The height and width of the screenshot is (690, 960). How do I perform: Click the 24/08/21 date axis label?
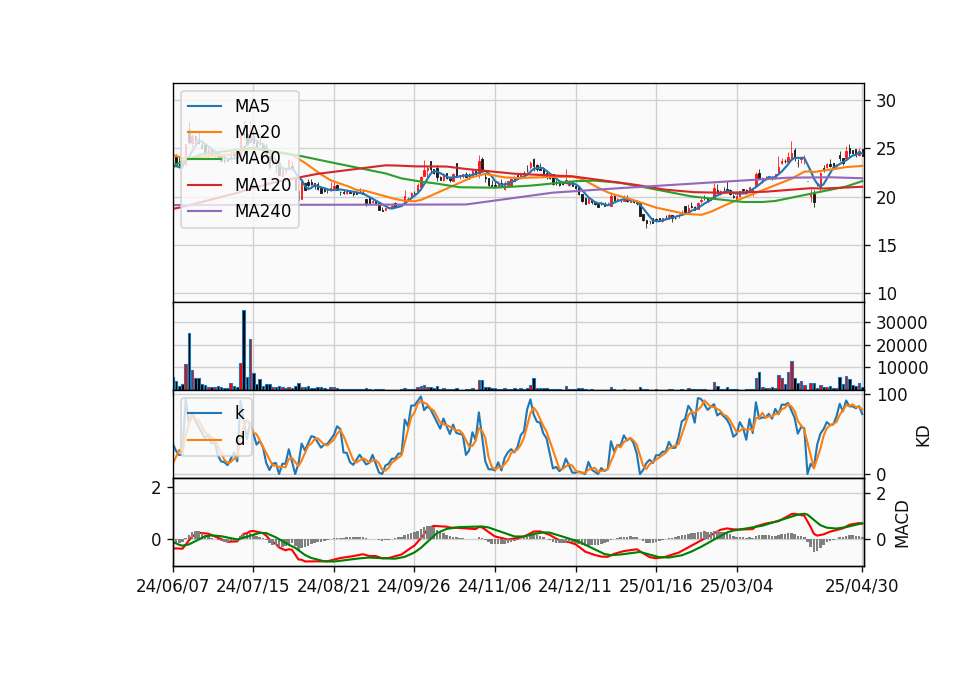coord(334,586)
